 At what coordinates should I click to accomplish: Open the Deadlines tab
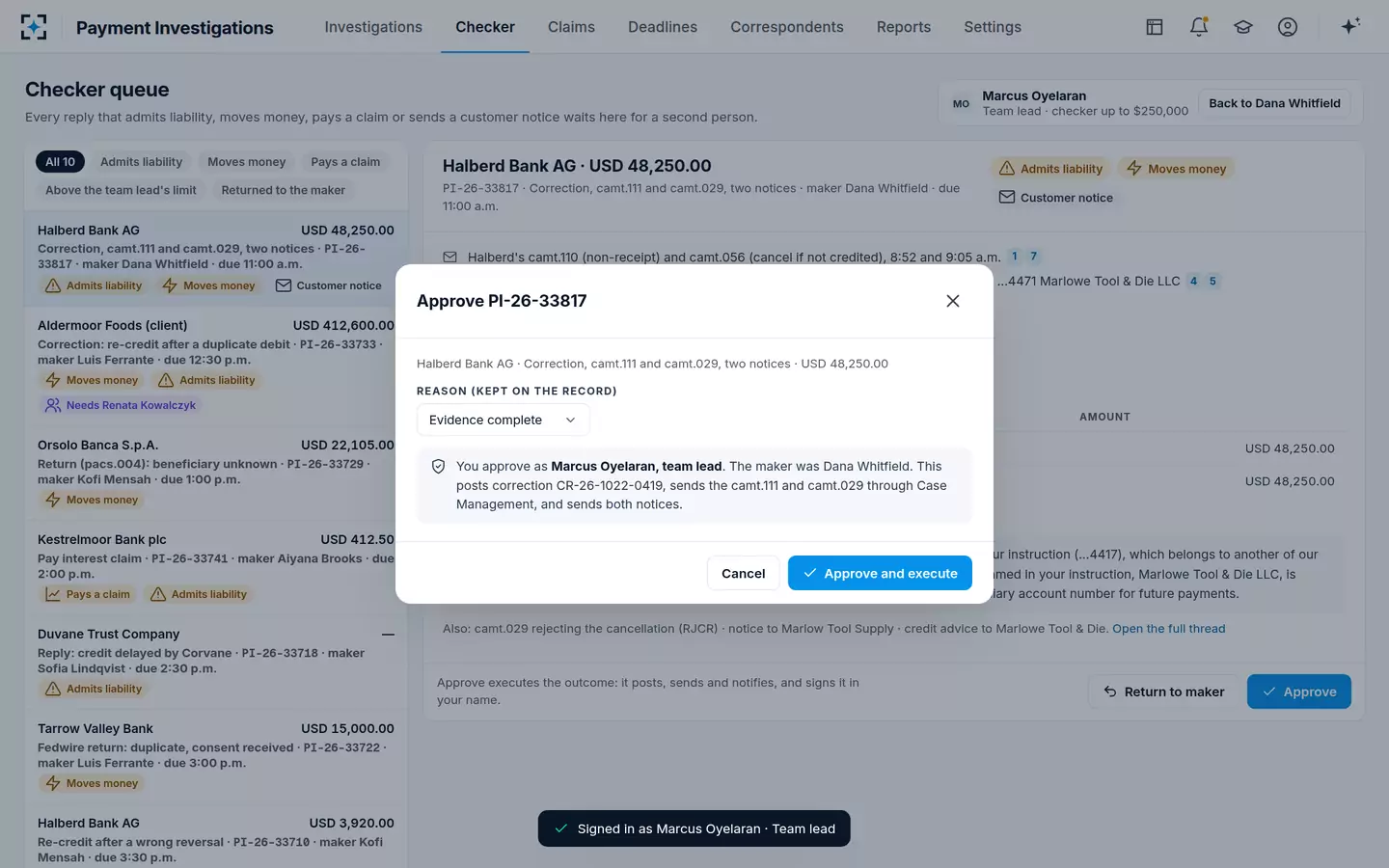663,27
